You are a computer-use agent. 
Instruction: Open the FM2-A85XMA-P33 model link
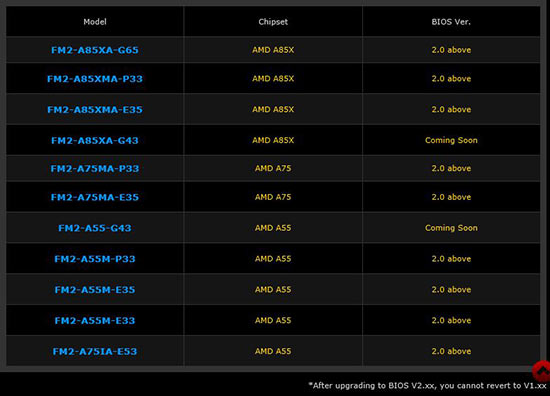95,79
